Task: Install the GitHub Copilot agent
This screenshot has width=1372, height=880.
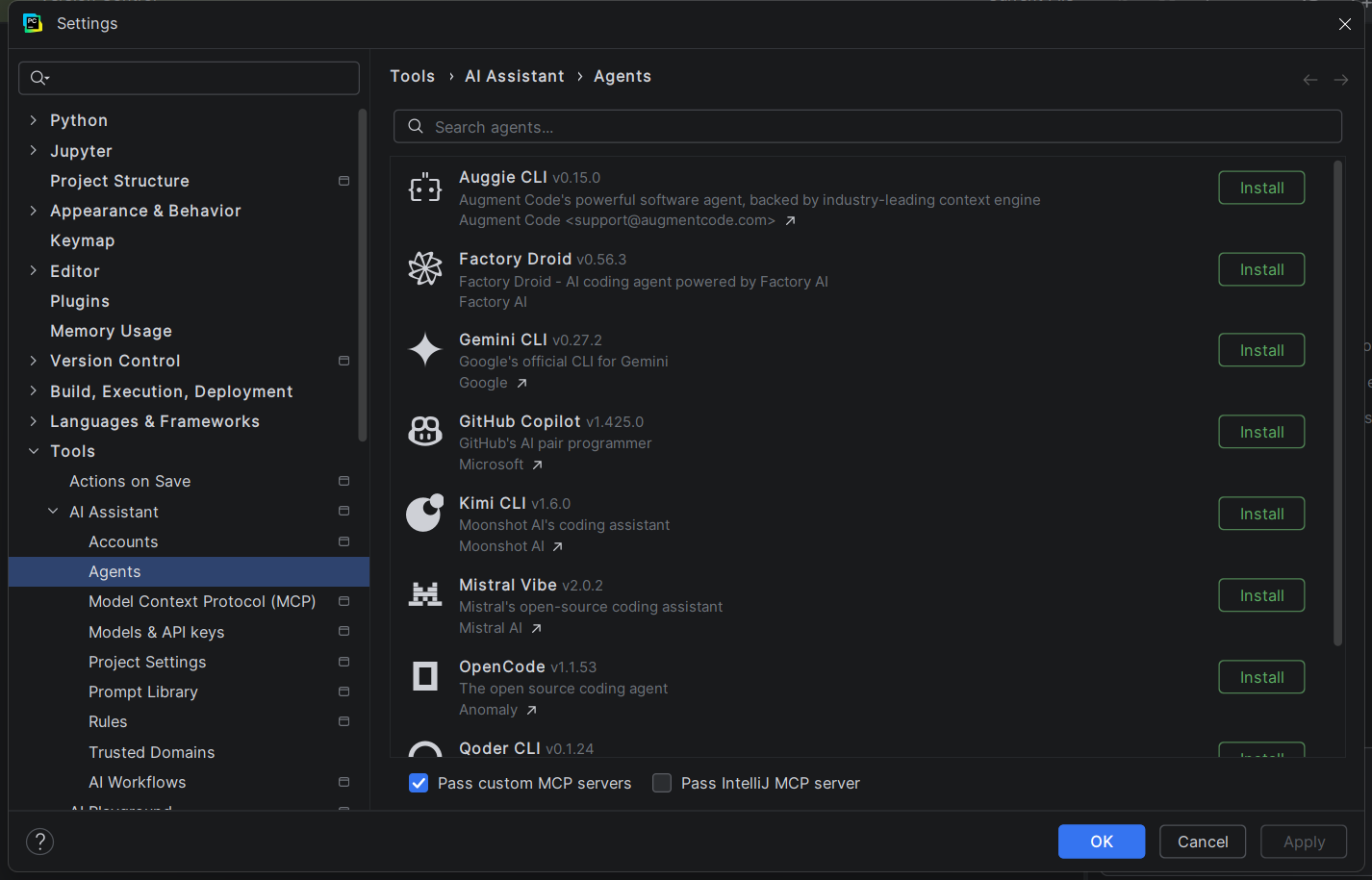Action: point(1261,432)
